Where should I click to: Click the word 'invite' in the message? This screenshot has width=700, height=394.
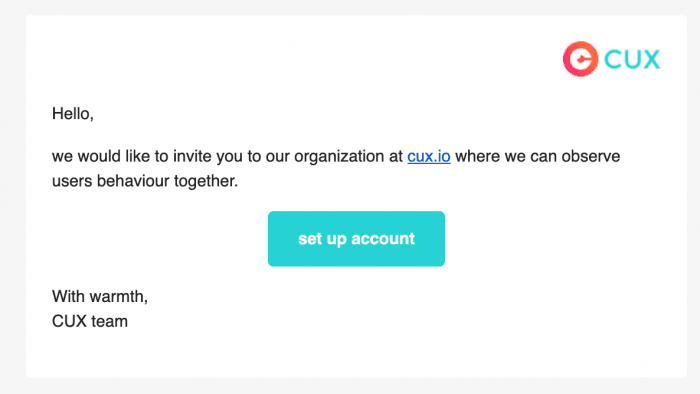[x=192, y=157]
